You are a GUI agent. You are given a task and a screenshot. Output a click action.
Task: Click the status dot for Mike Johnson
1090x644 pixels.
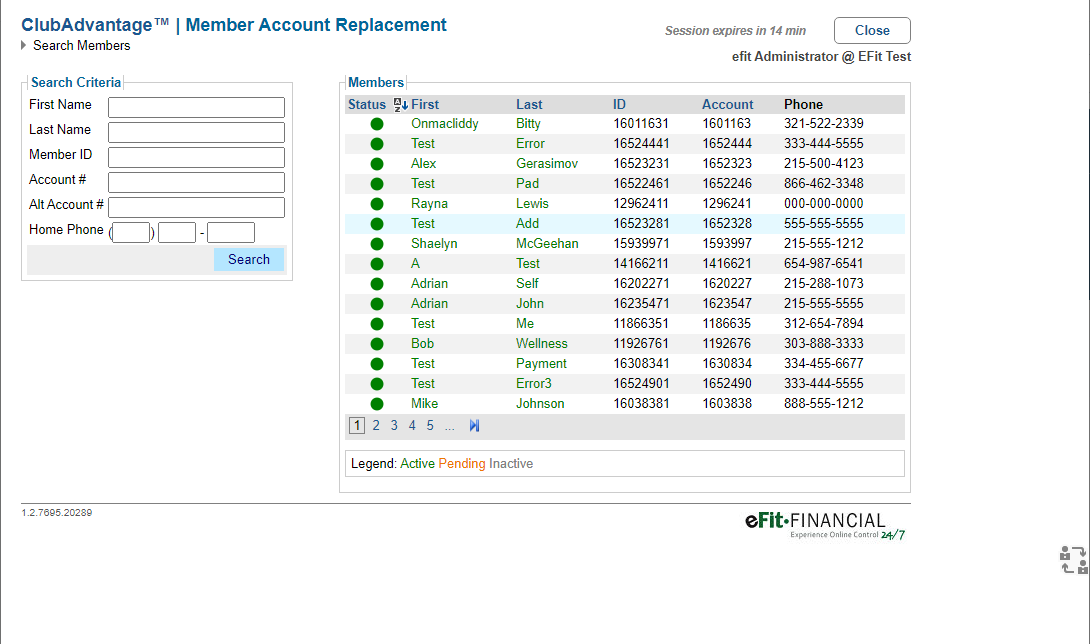point(377,404)
